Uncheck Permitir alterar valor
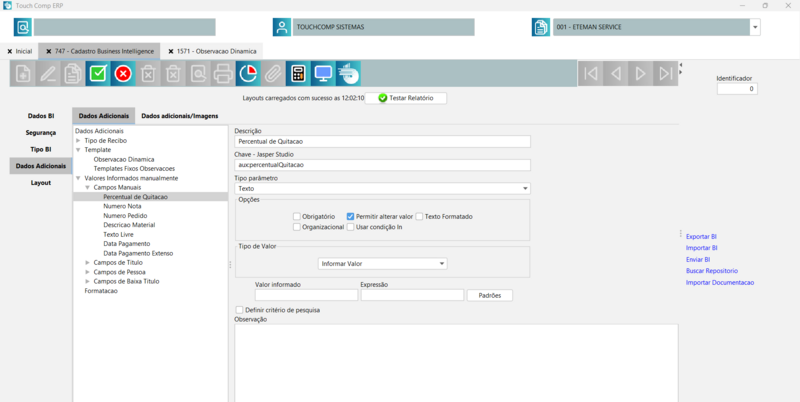Screen dimensions: 800x402 (351, 216)
